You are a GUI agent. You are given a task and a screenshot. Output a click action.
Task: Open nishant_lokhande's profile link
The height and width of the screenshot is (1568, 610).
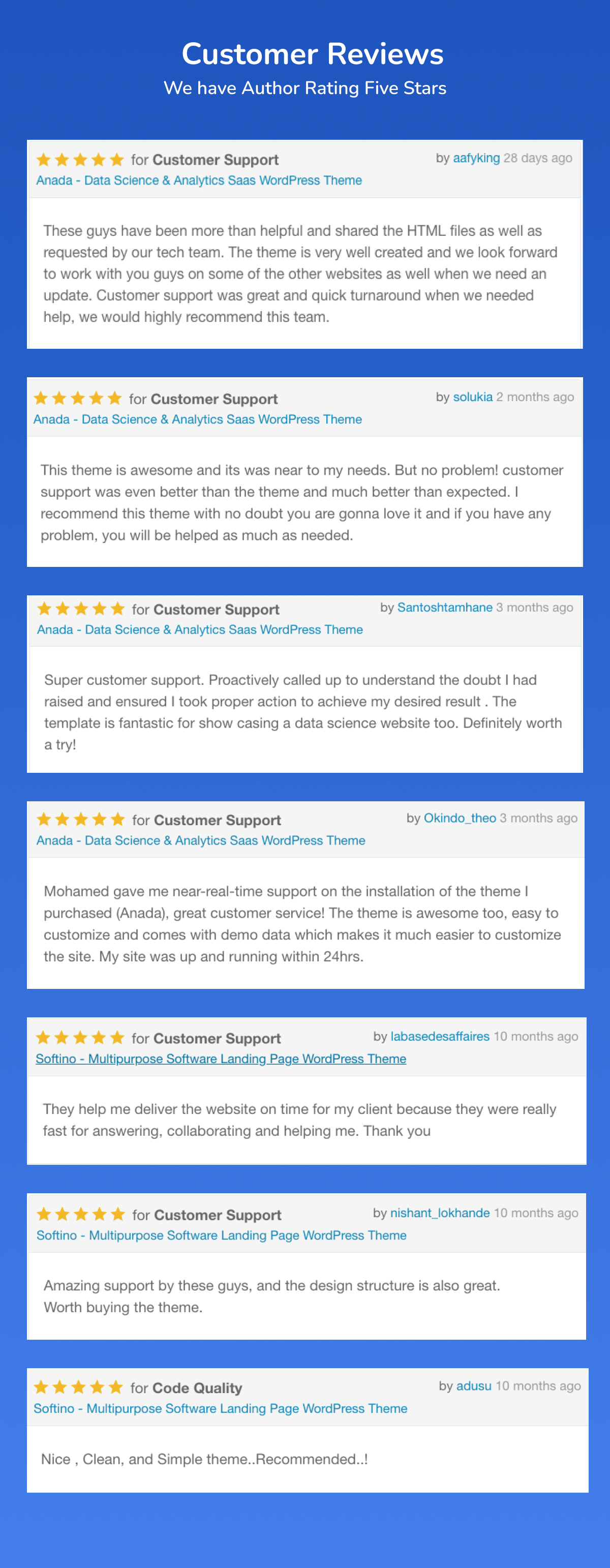[440, 1213]
